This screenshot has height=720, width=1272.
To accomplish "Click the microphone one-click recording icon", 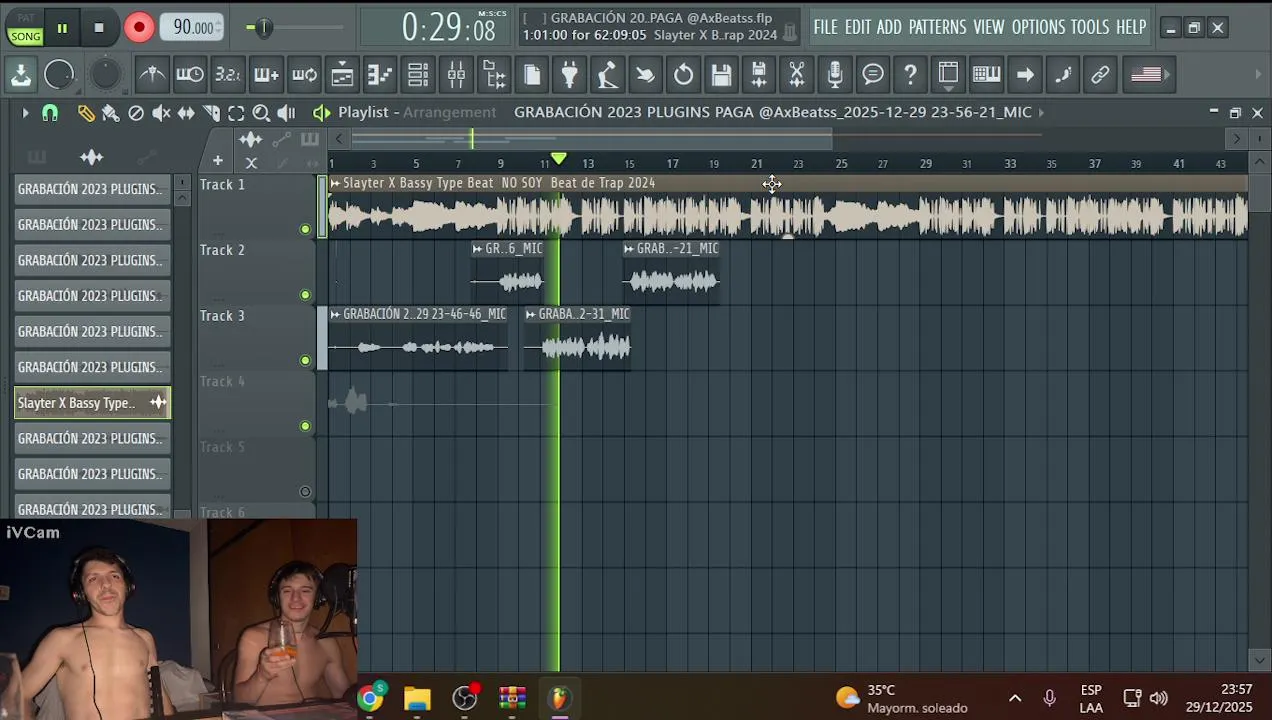I will coord(835,74).
